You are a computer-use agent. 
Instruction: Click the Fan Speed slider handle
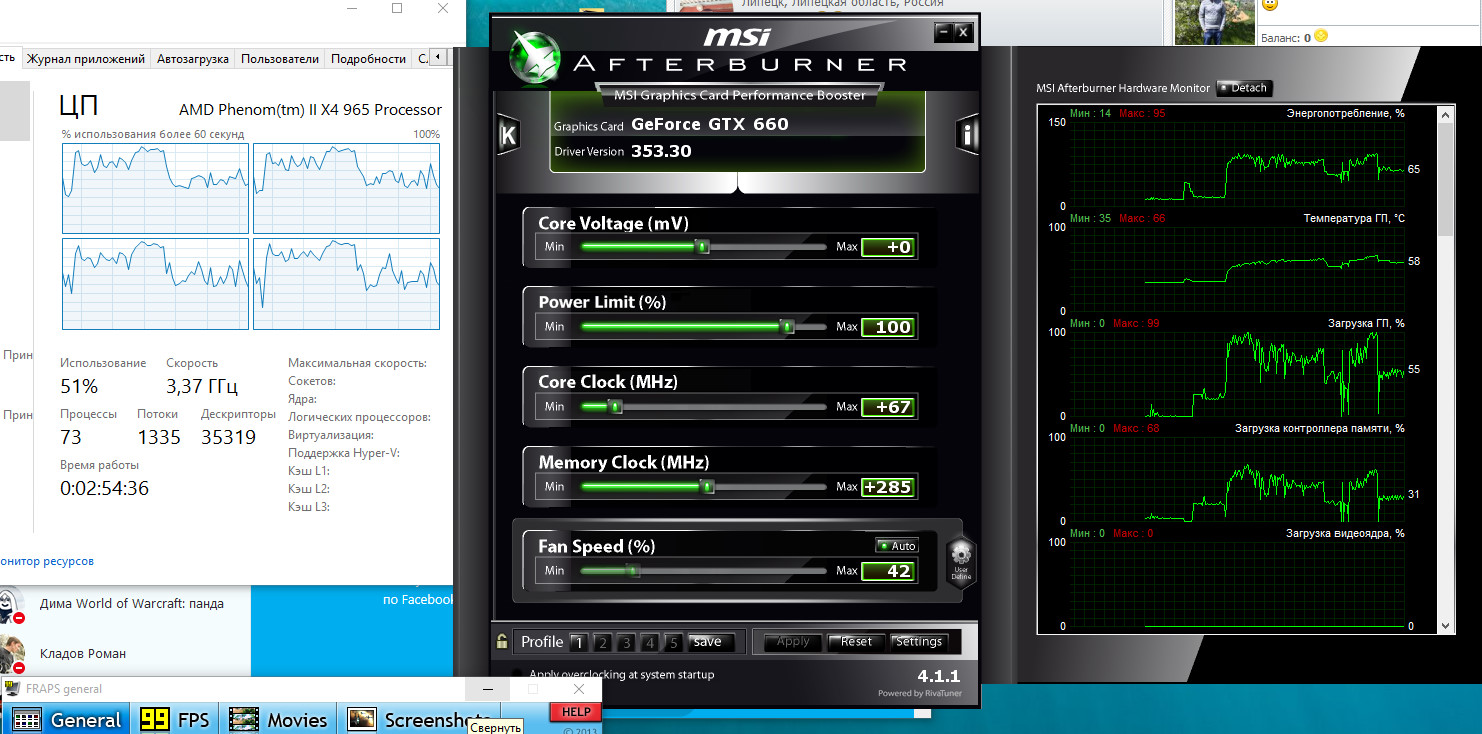[632, 571]
